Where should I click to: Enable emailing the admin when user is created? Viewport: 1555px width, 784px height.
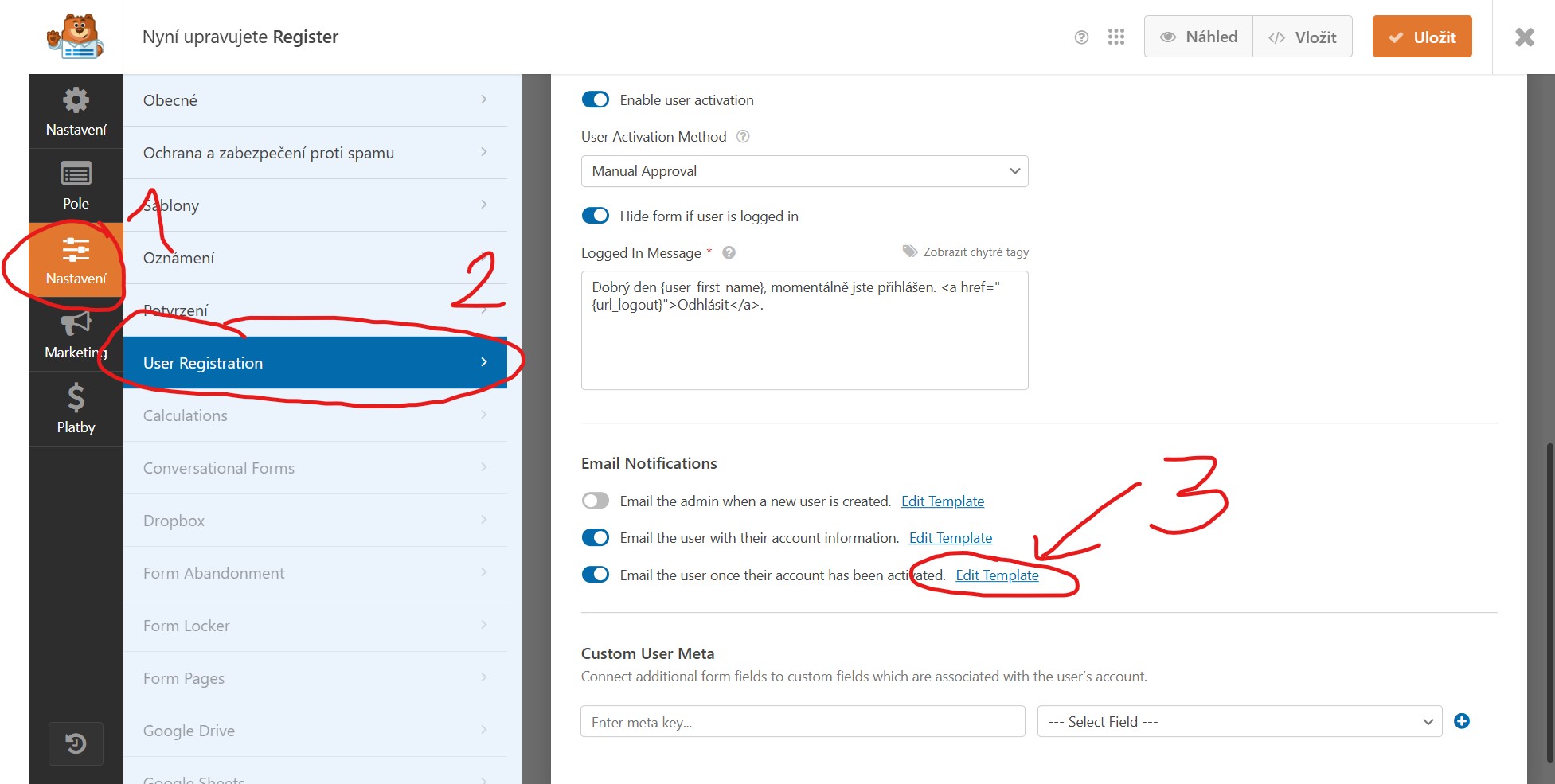pos(595,501)
